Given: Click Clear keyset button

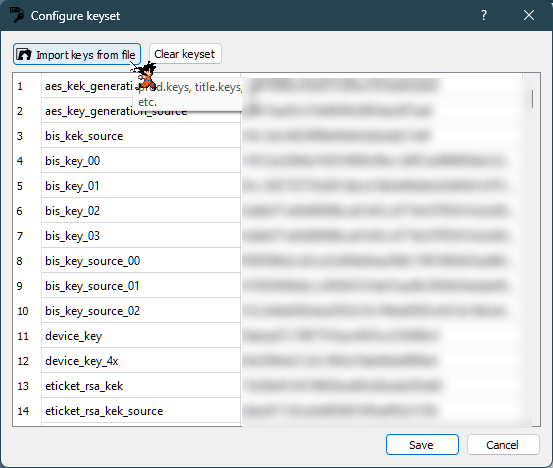Looking at the screenshot, I should (185, 54).
